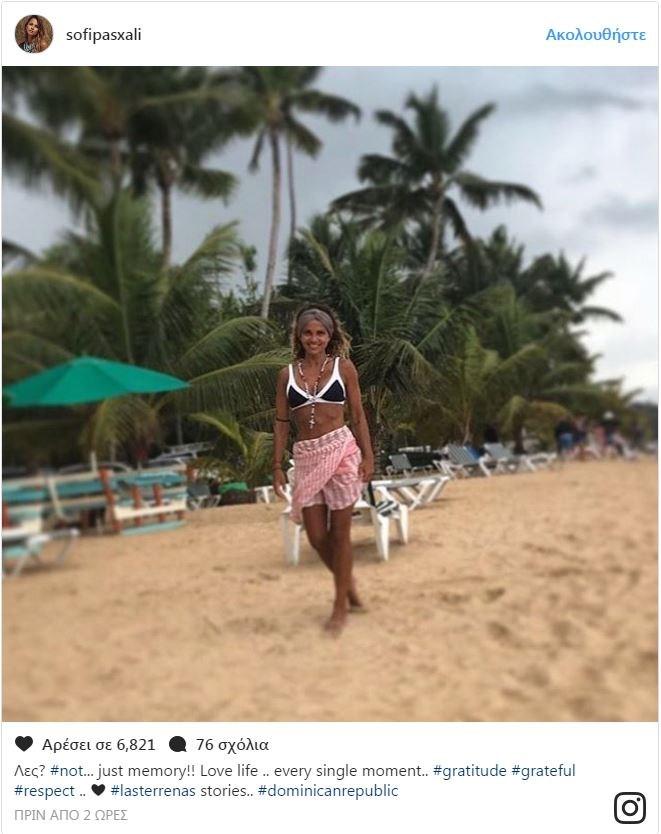
Task: Open the Instagram logo icon
Action: coord(630,807)
